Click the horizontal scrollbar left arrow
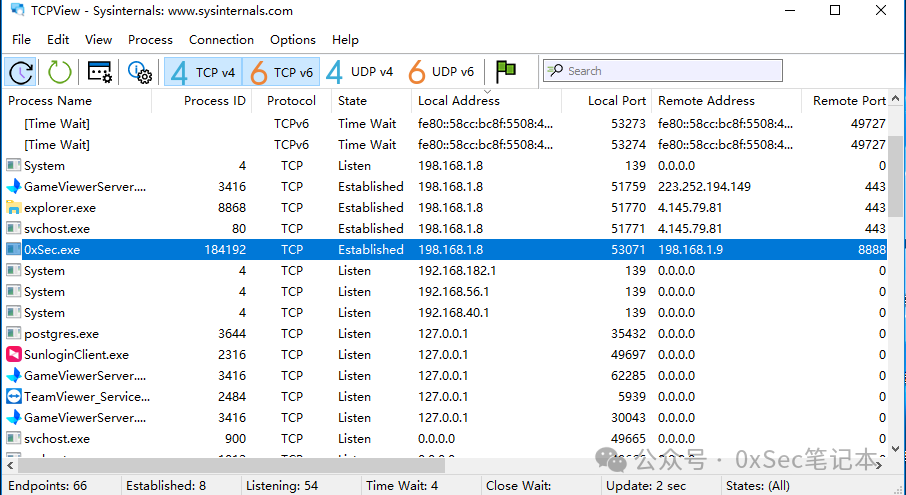Viewport: 906px width, 495px height. (10, 464)
